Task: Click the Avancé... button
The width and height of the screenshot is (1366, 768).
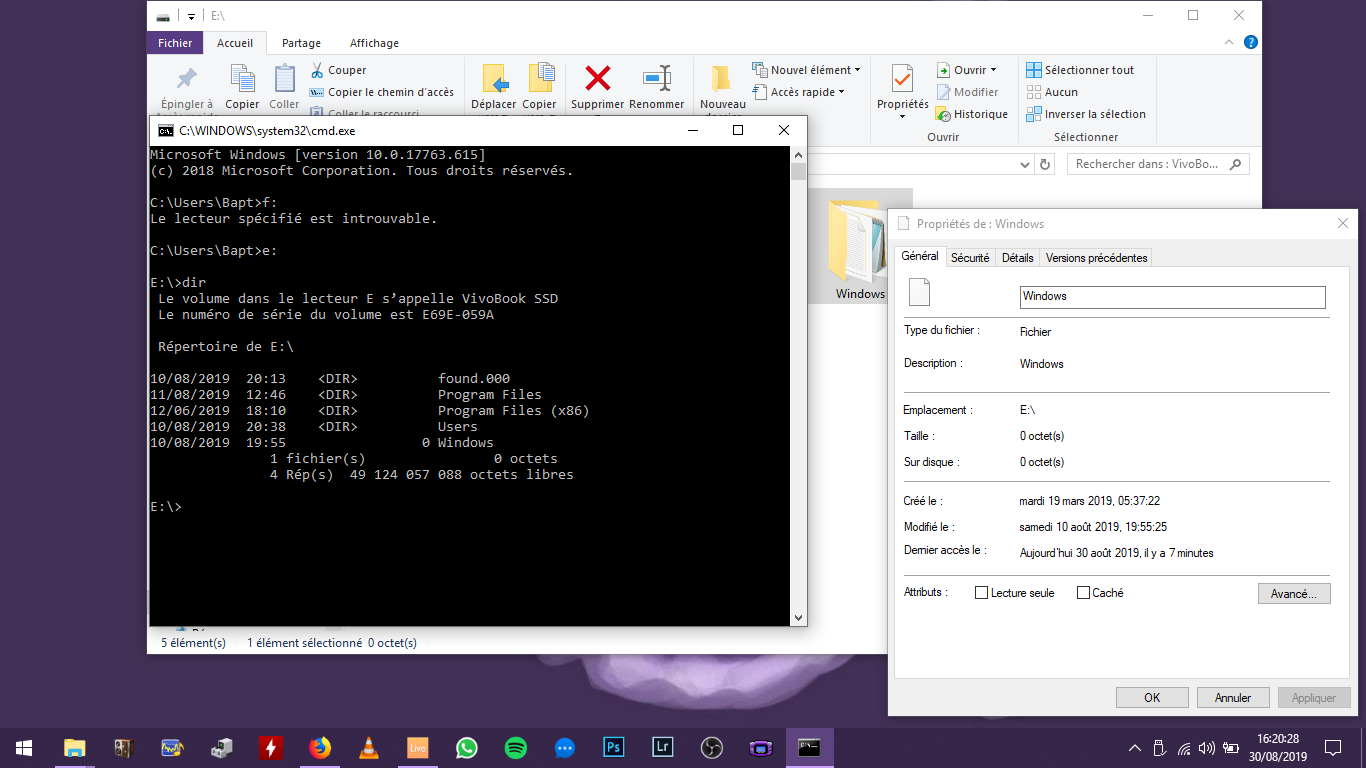Action: (1294, 594)
